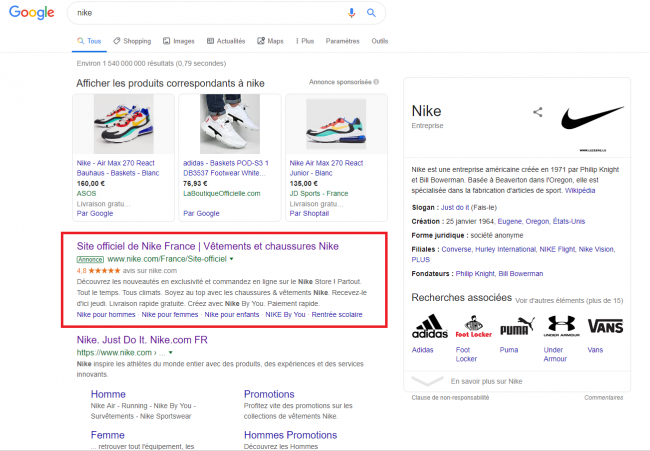Open Outils options
The image size is (650, 451).
coord(380,41)
